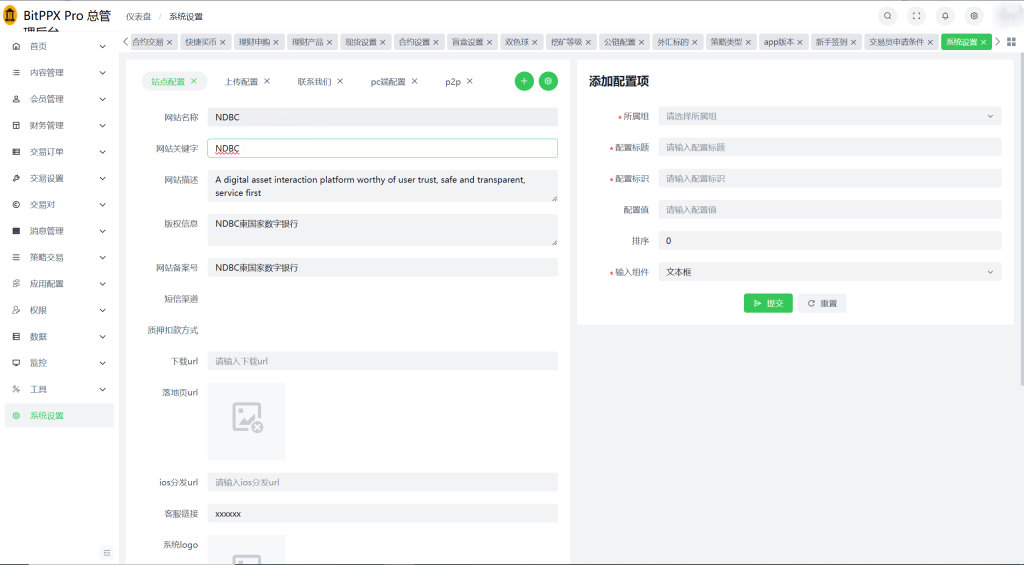1024x565 pixels.
Task: Expand the 数据 sidebar menu chevron
Action: 103,336
